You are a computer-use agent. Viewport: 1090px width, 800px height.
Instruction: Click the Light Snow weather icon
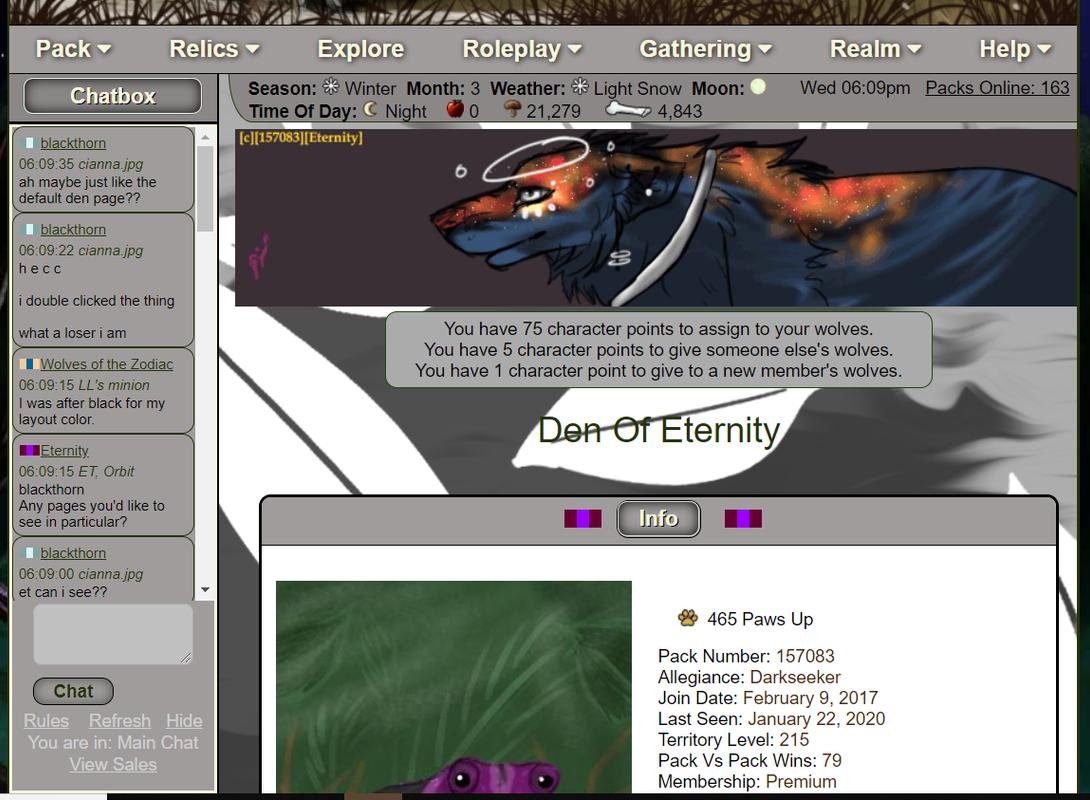click(580, 87)
